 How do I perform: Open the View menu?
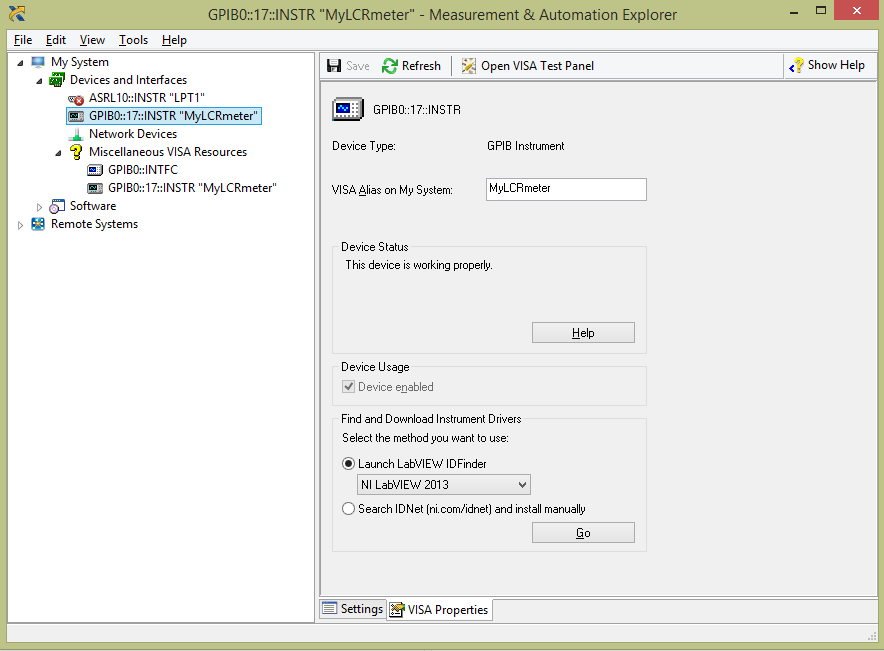(92, 40)
